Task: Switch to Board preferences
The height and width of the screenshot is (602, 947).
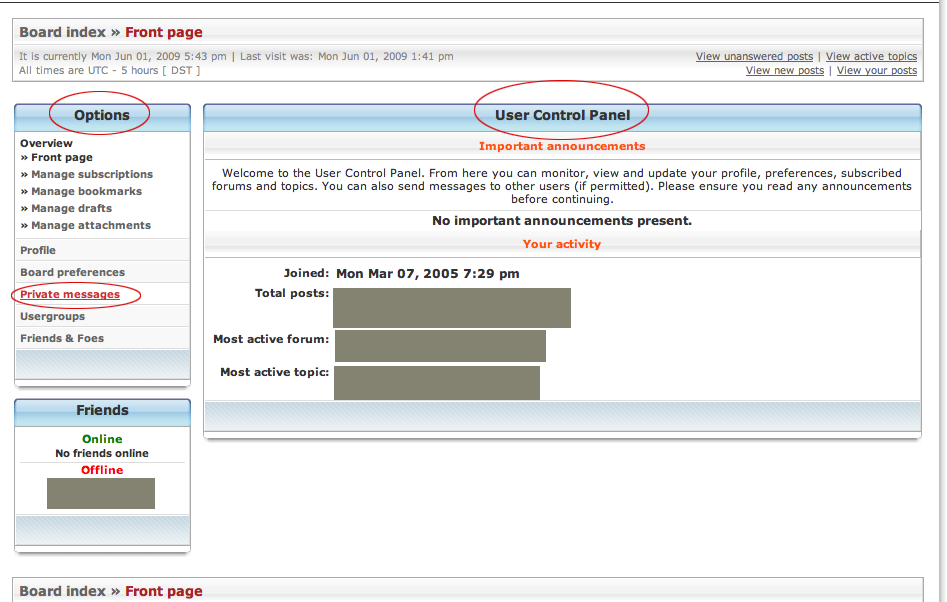Action: point(72,272)
